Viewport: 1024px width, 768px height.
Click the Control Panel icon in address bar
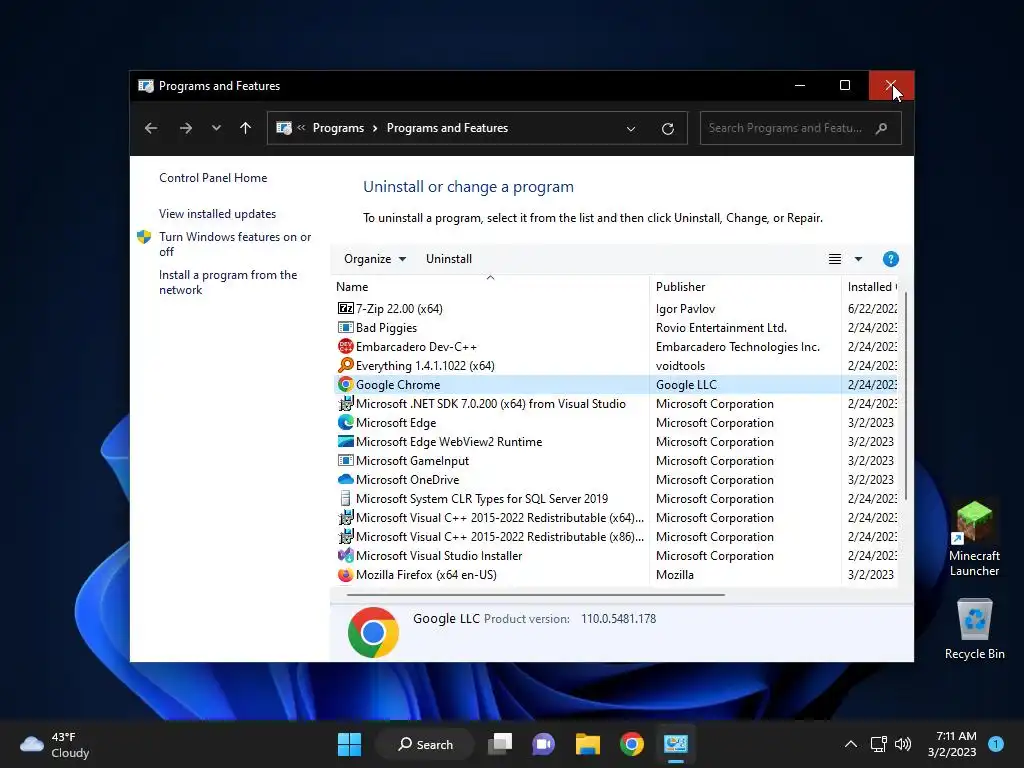[284, 128]
